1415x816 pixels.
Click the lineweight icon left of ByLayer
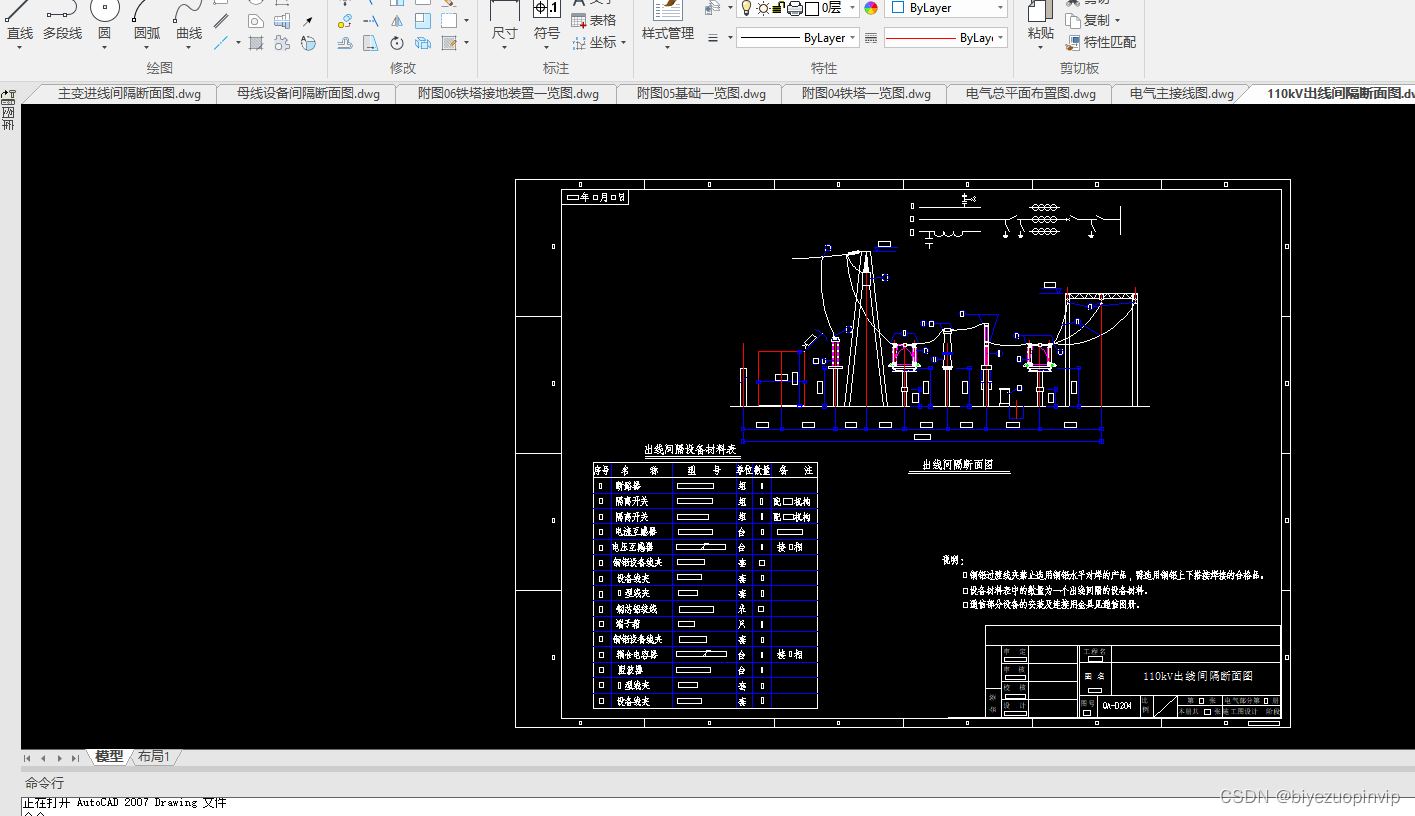tap(713, 38)
